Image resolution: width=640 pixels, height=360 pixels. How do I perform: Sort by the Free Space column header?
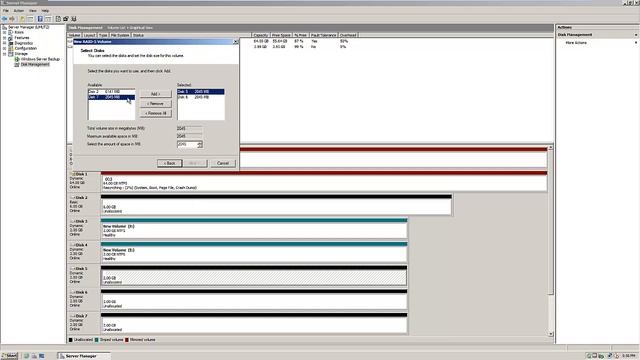point(281,35)
